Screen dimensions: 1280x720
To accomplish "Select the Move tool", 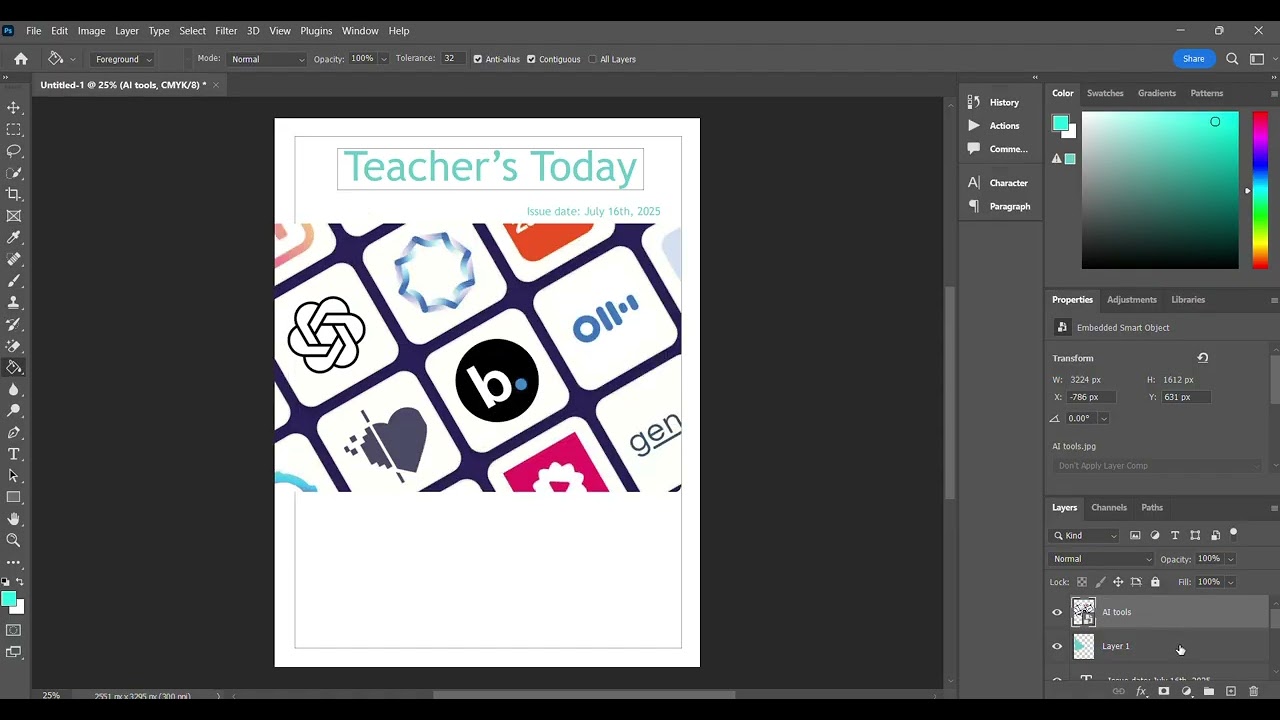I will [x=14, y=108].
